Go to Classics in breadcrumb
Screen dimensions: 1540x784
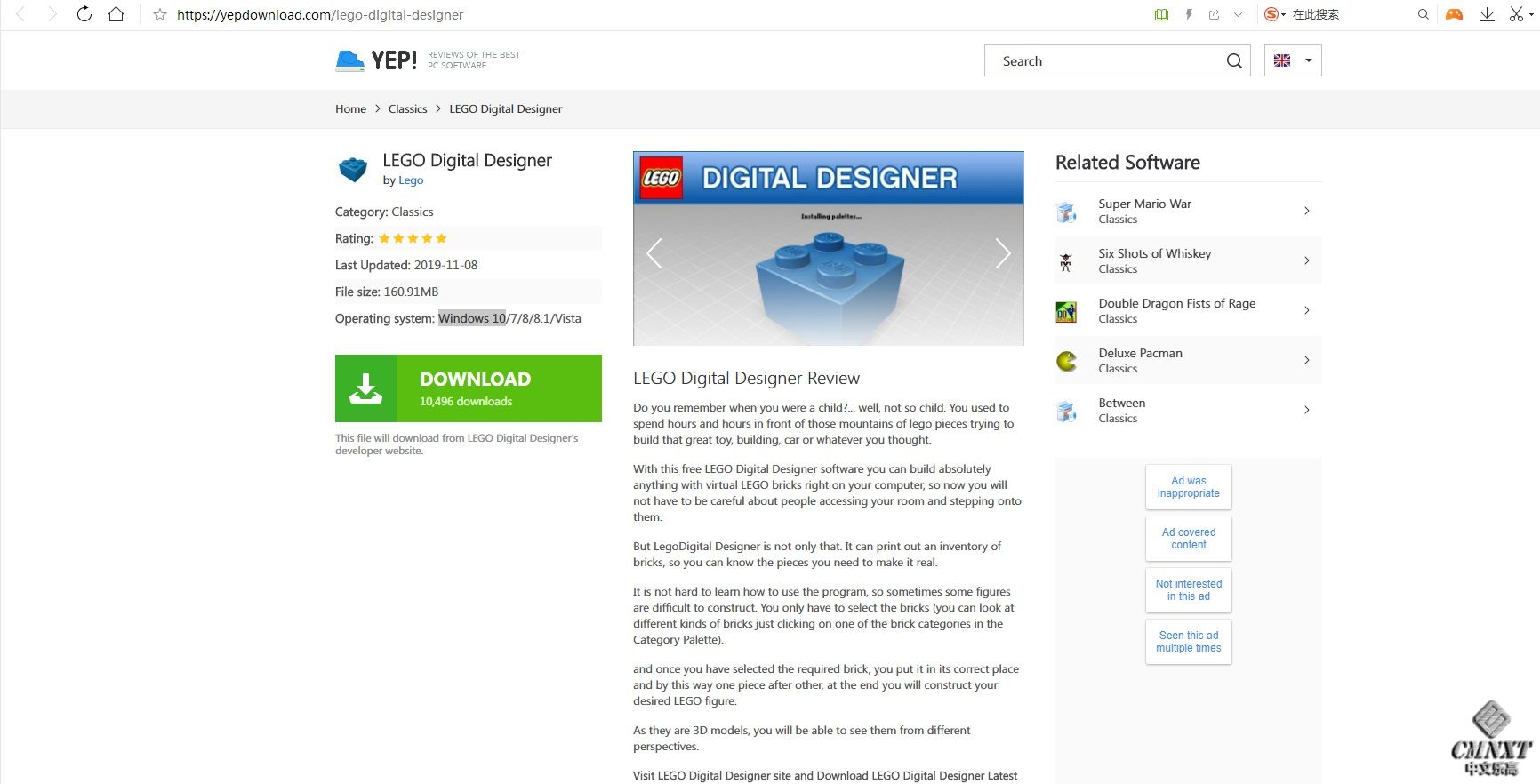(x=407, y=108)
